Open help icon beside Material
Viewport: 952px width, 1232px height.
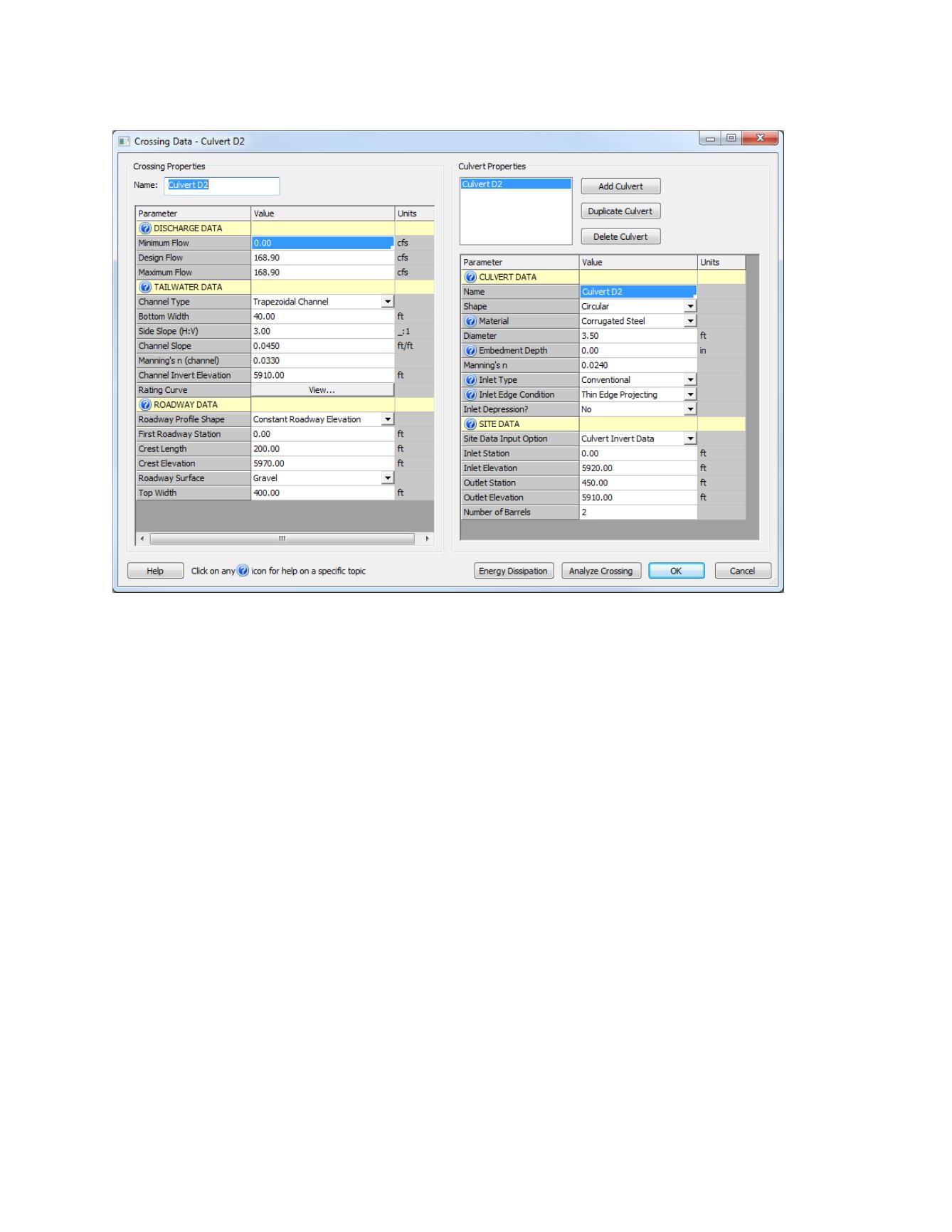(470, 322)
